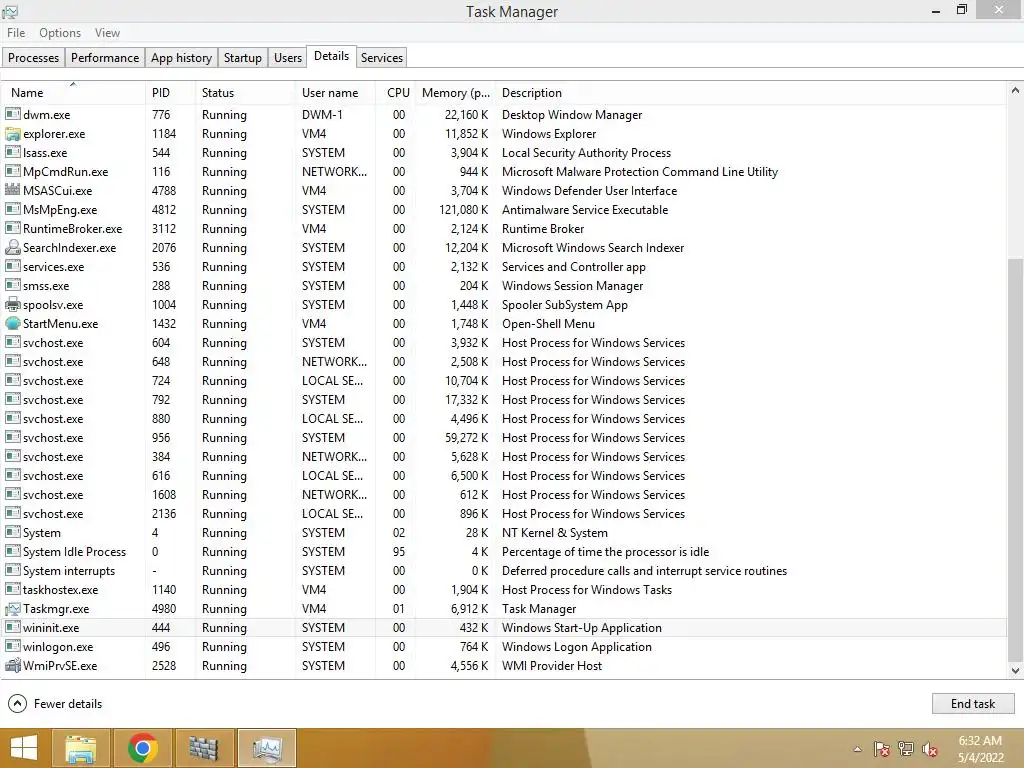Open Windows Defender taskbar icon
The width and height of the screenshot is (1024, 768).
204,748
